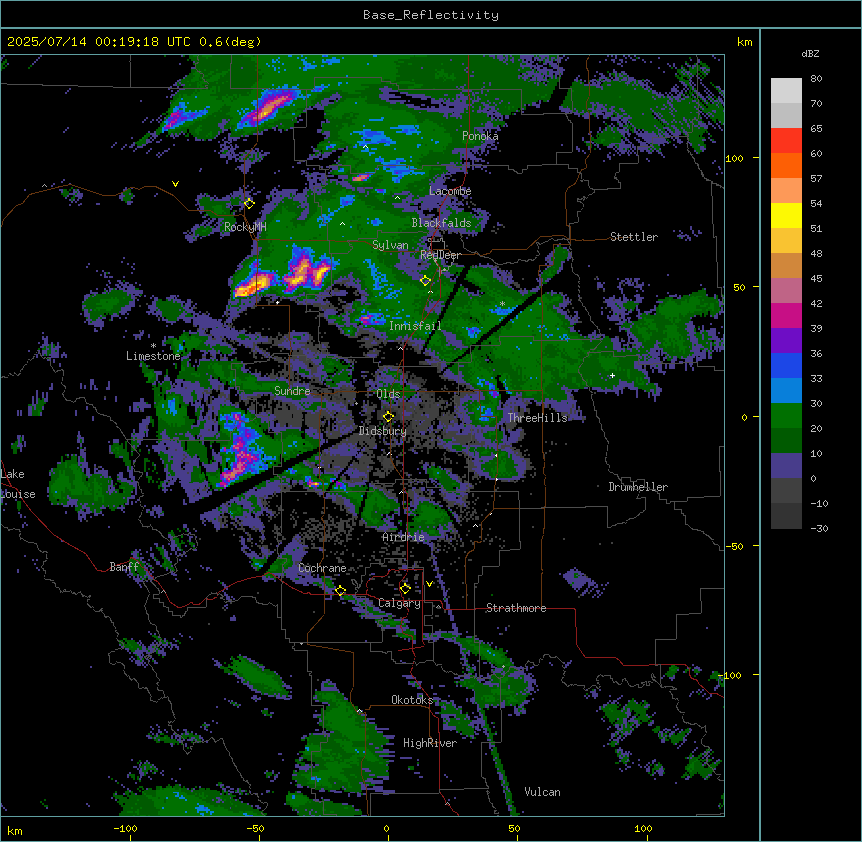Click the -100 tick label on right map axis
Viewport: 862px width, 842px height.
[x=732, y=675]
